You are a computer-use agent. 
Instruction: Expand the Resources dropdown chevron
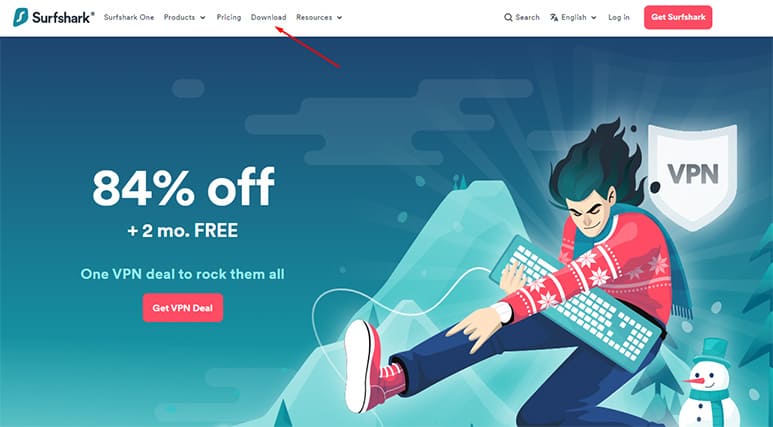339,17
